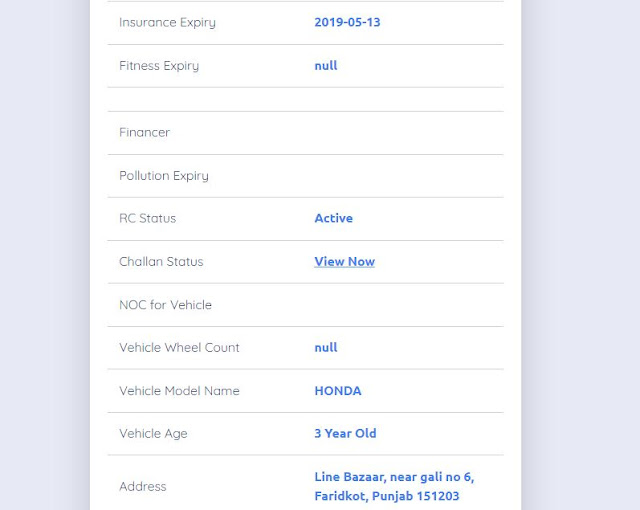The height and width of the screenshot is (510, 640).
Task: Click the Pollution Expiry label
Action: click(x=164, y=176)
